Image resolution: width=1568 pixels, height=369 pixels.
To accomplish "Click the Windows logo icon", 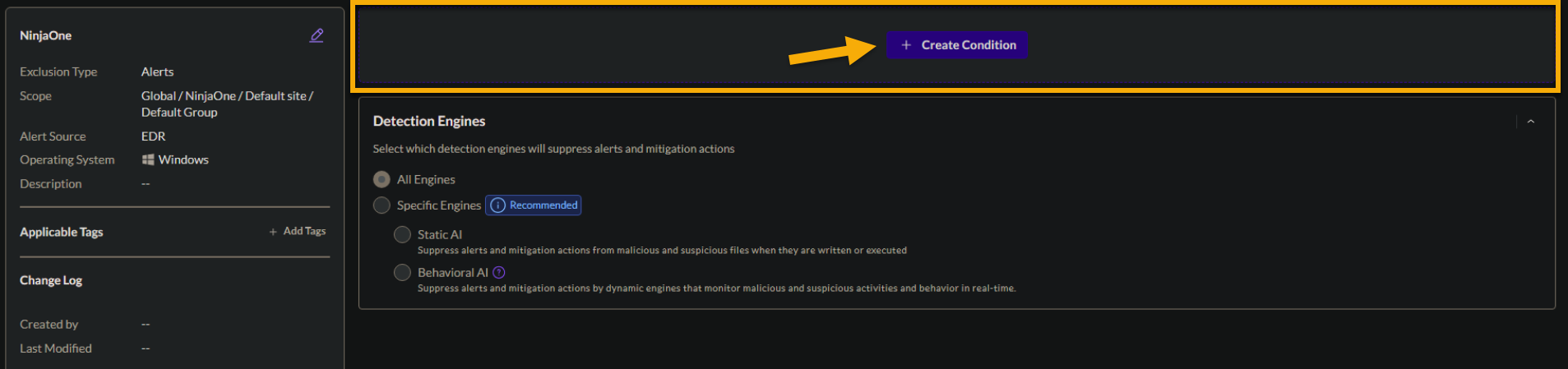I will (x=148, y=159).
